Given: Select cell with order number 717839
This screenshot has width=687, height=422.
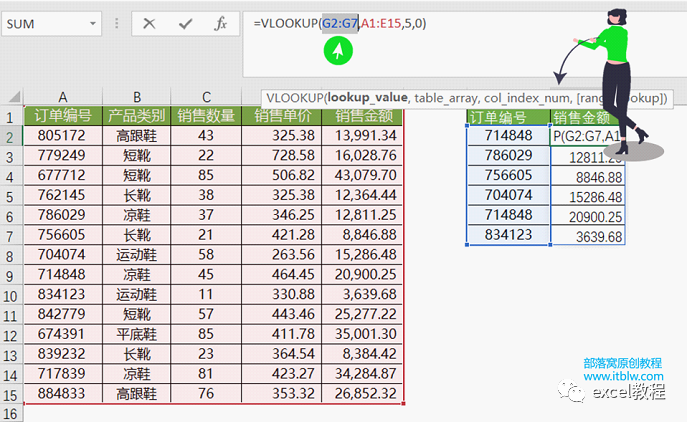Looking at the screenshot, I should pyautogui.click(x=63, y=374).
